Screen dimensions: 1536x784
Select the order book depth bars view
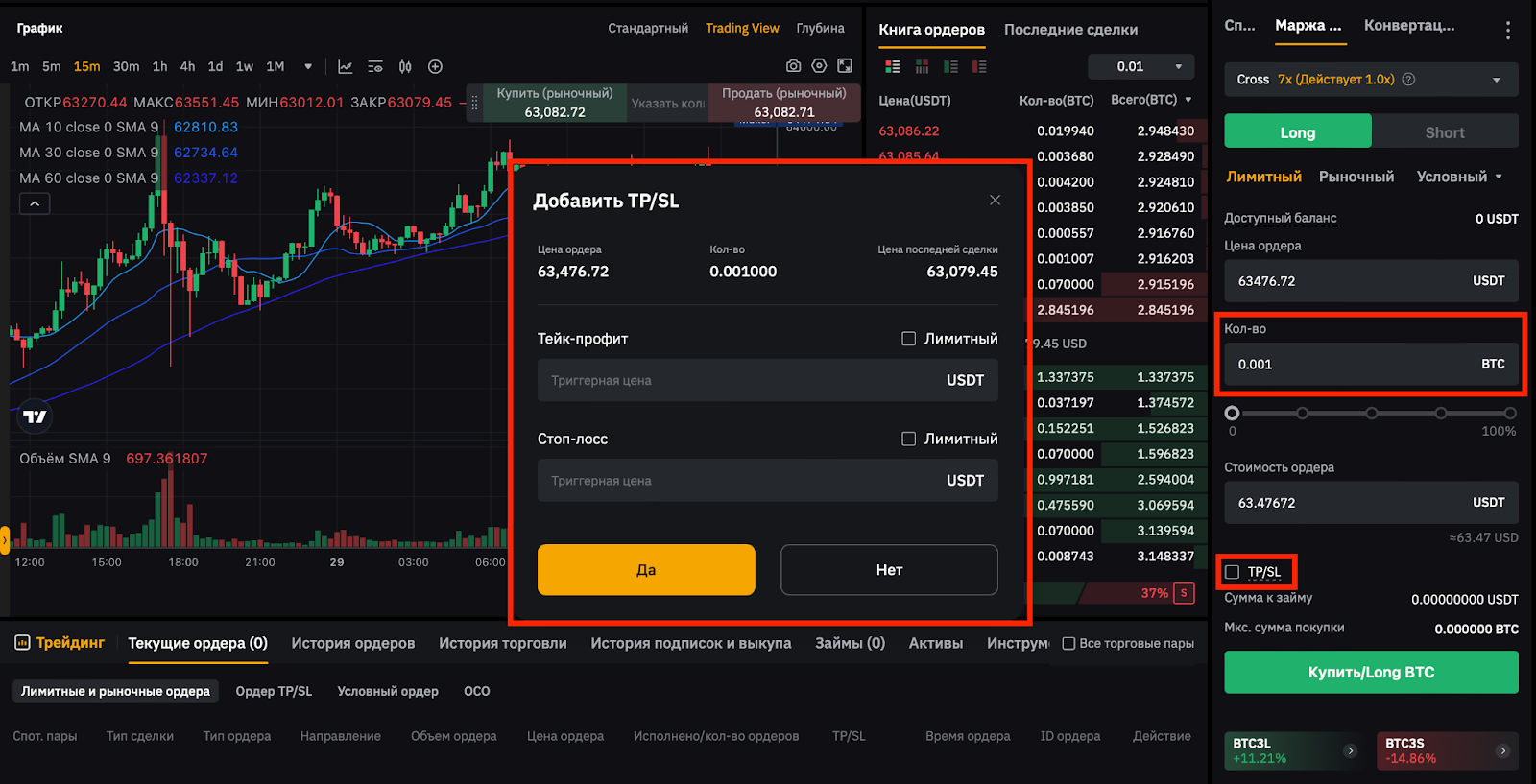coord(922,66)
